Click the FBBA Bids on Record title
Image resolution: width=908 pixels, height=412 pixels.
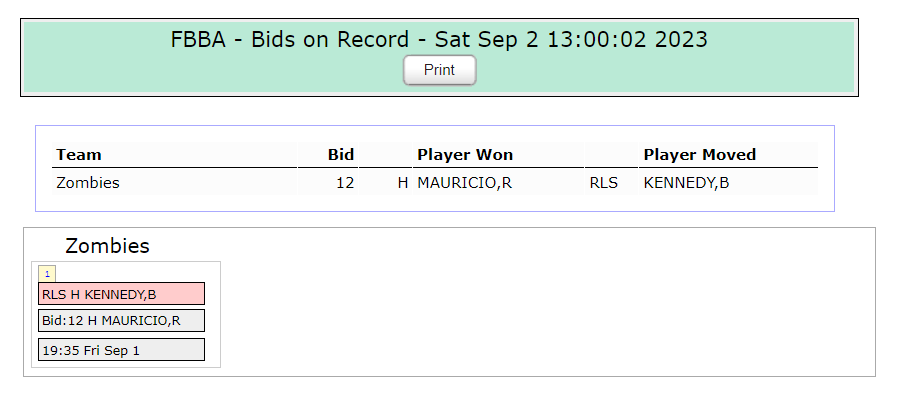click(x=439, y=39)
